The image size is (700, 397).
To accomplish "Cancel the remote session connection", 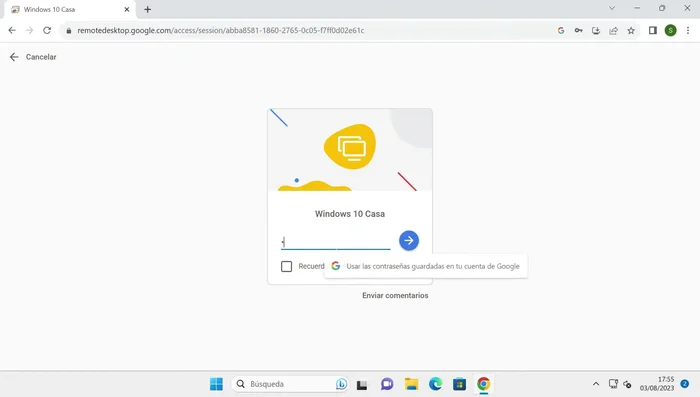I will tap(33, 57).
